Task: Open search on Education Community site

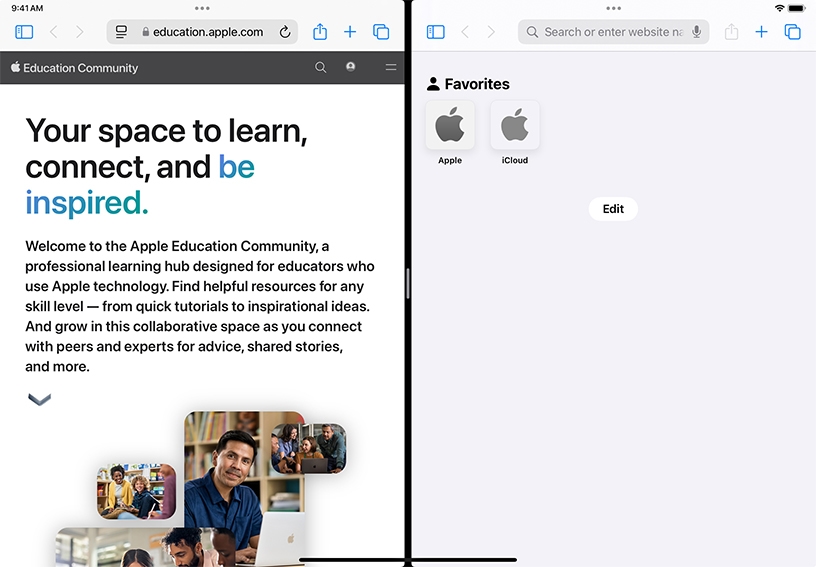Action: coord(320,68)
